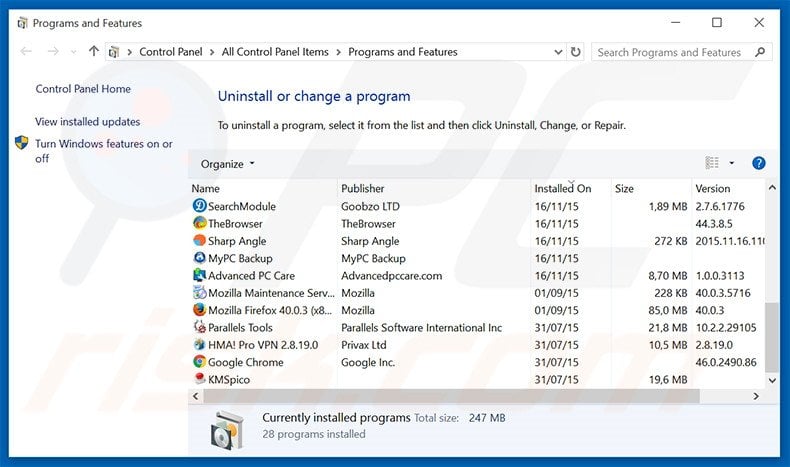Viewport: 790px width, 467px height.
Task: Click the horizontal scroll left arrow
Action: (x=195, y=396)
